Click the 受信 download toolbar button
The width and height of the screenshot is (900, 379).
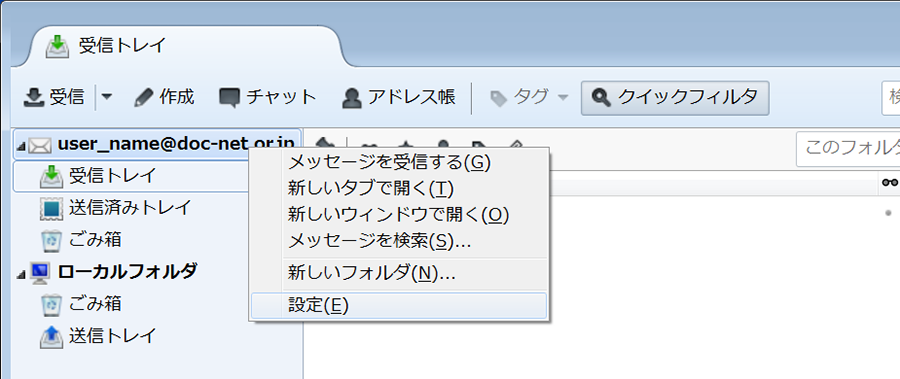coord(54,98)
